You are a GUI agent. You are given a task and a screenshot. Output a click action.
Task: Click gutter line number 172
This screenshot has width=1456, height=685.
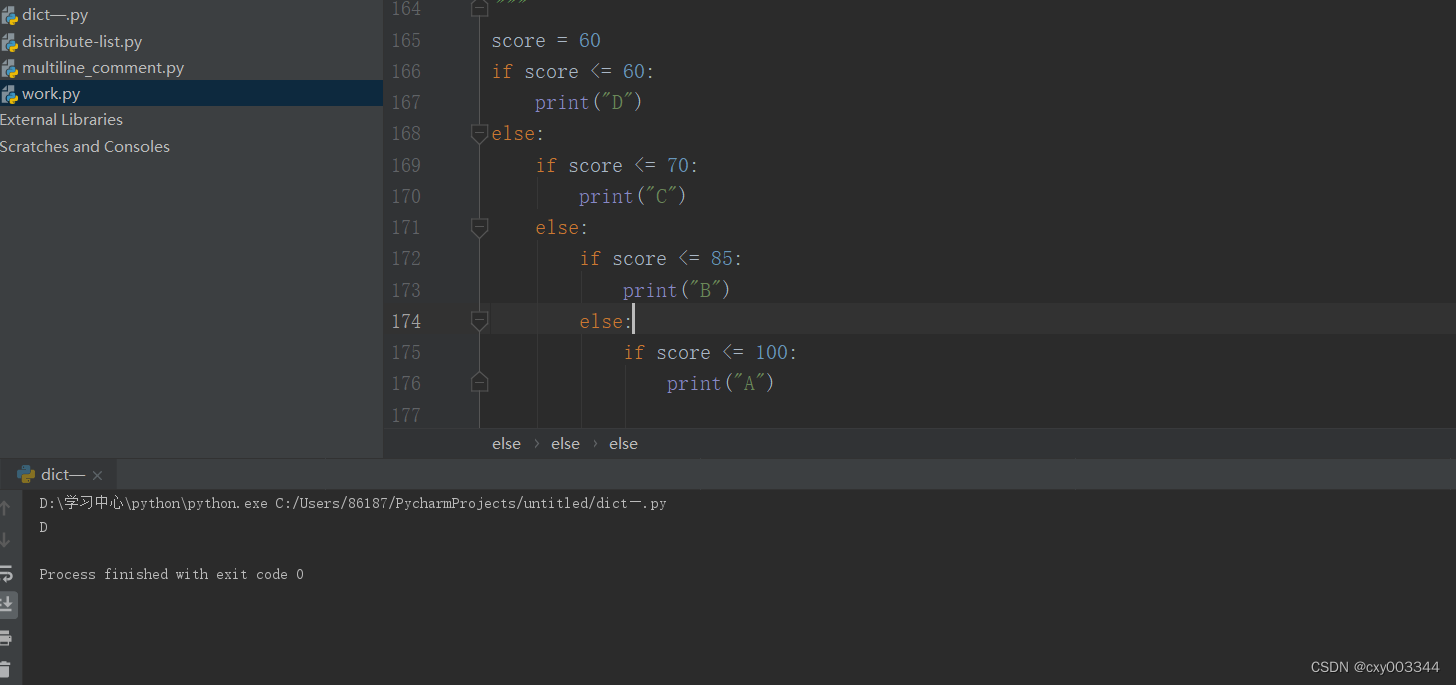[406, 259]
